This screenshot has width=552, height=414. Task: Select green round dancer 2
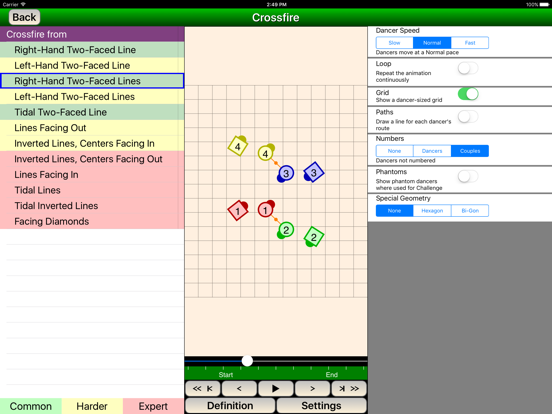pos(286,230)
